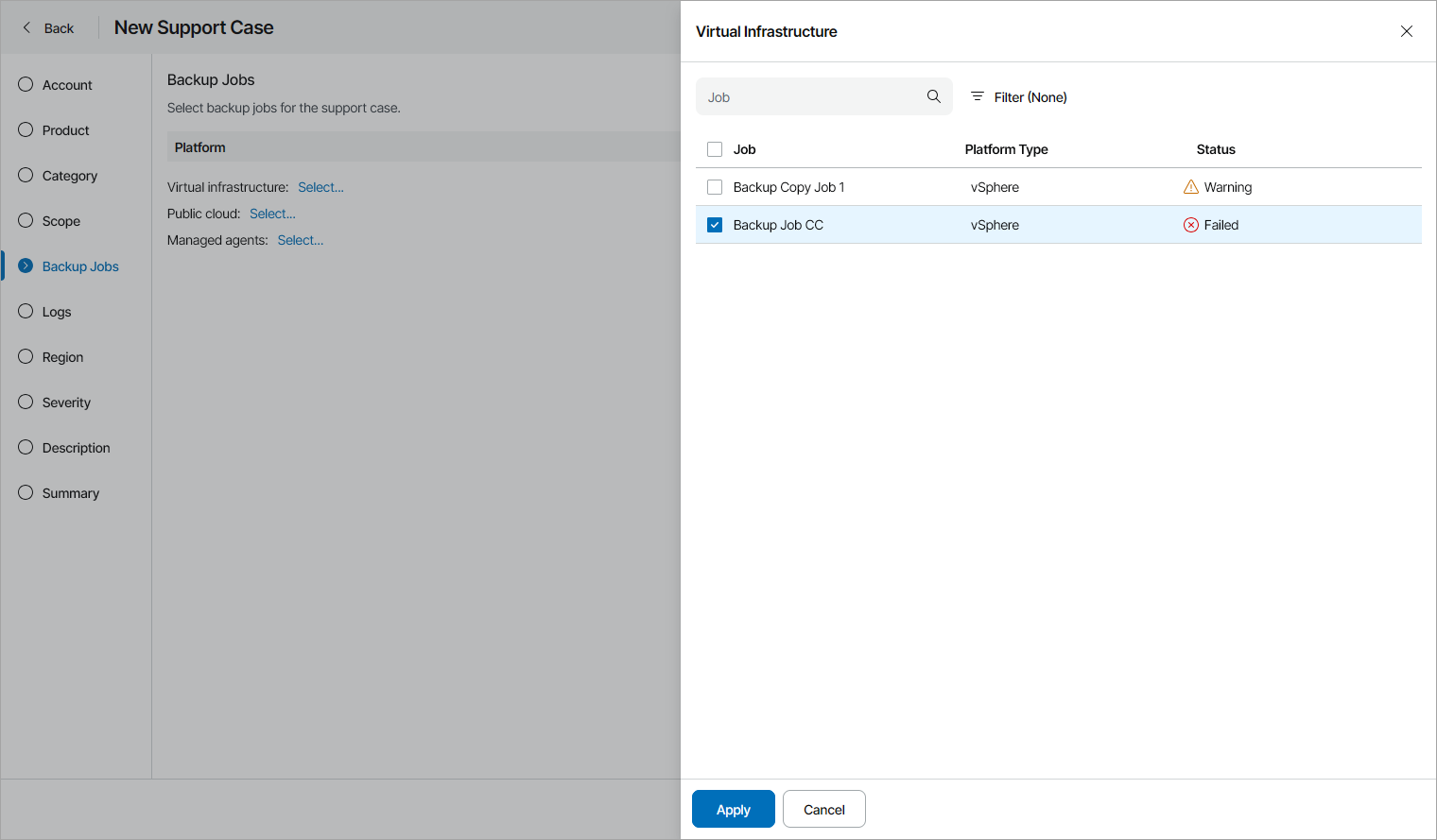Click the Warning status icon for Backup Copy Job 1

coord(1191,186)
